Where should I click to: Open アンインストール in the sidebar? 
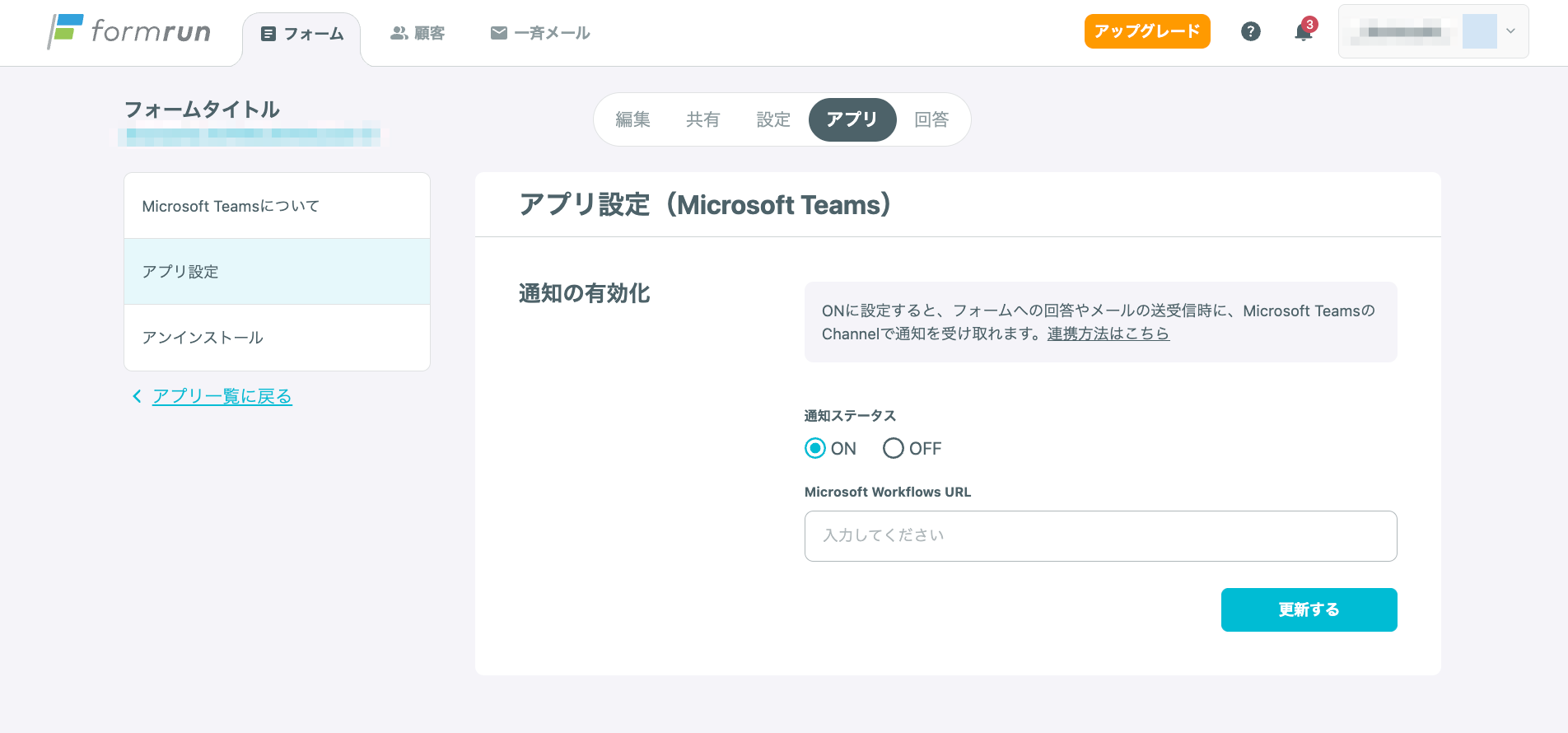point(277,338)
